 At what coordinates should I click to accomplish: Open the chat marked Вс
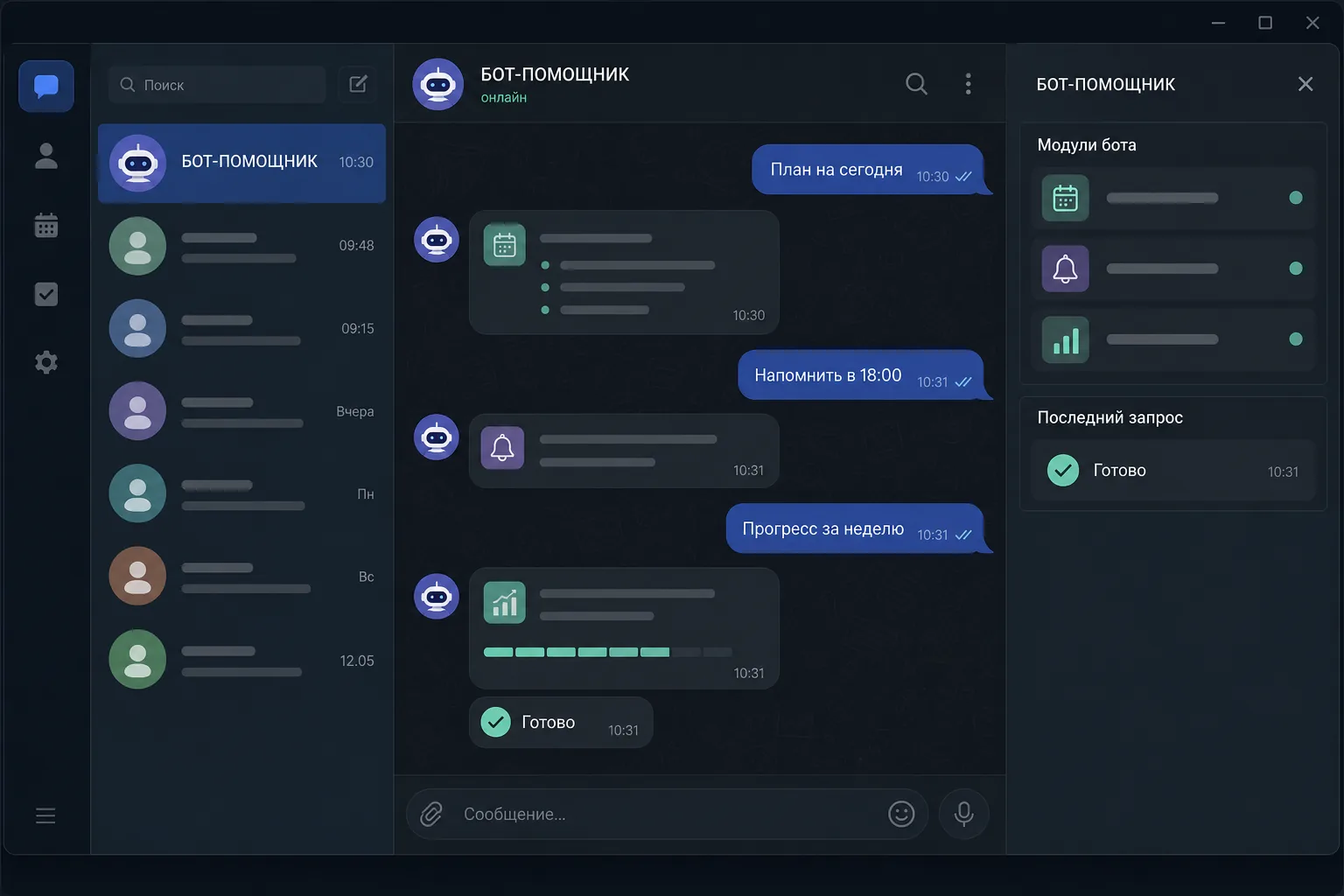[241, 577]
